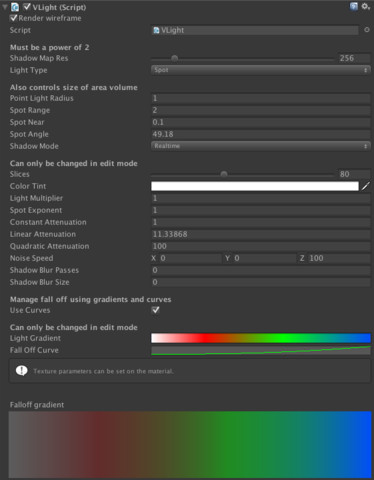The image size is (374, 480).
Task: Click the Shadow Blur Passes field
Action: click(x=261, y=270)
